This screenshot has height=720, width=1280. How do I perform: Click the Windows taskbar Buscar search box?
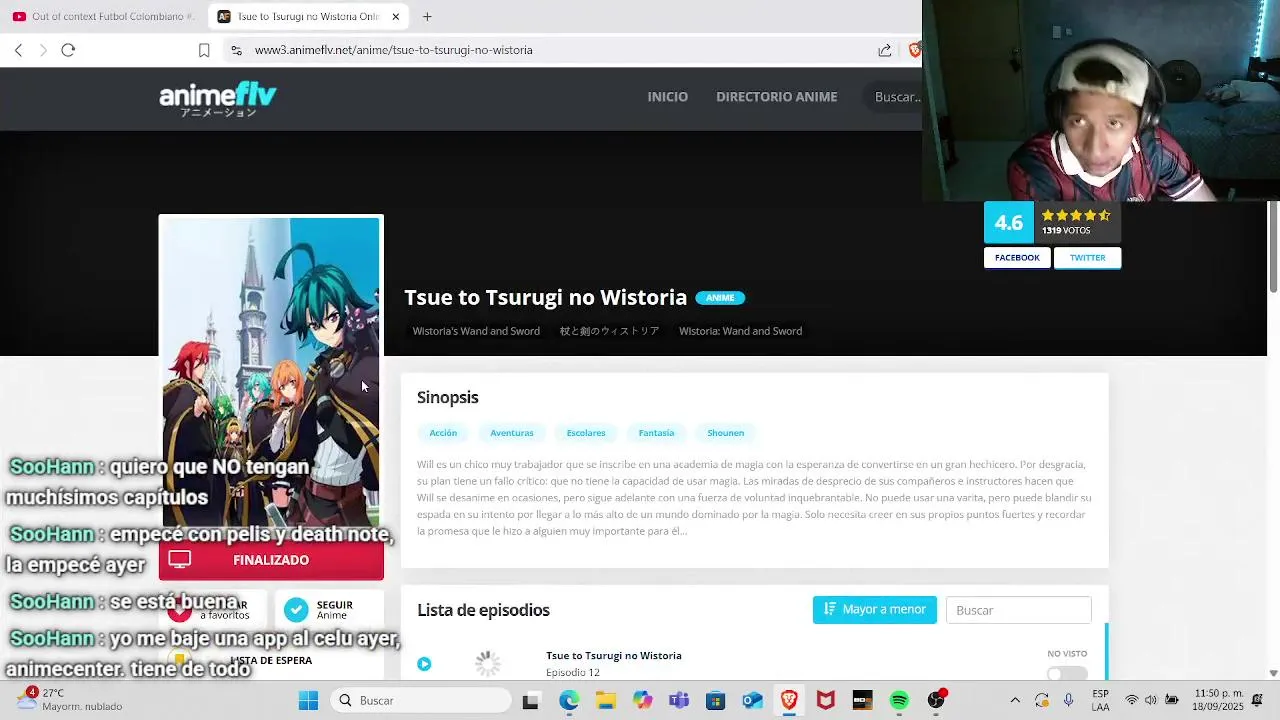(x=421, y=700)
